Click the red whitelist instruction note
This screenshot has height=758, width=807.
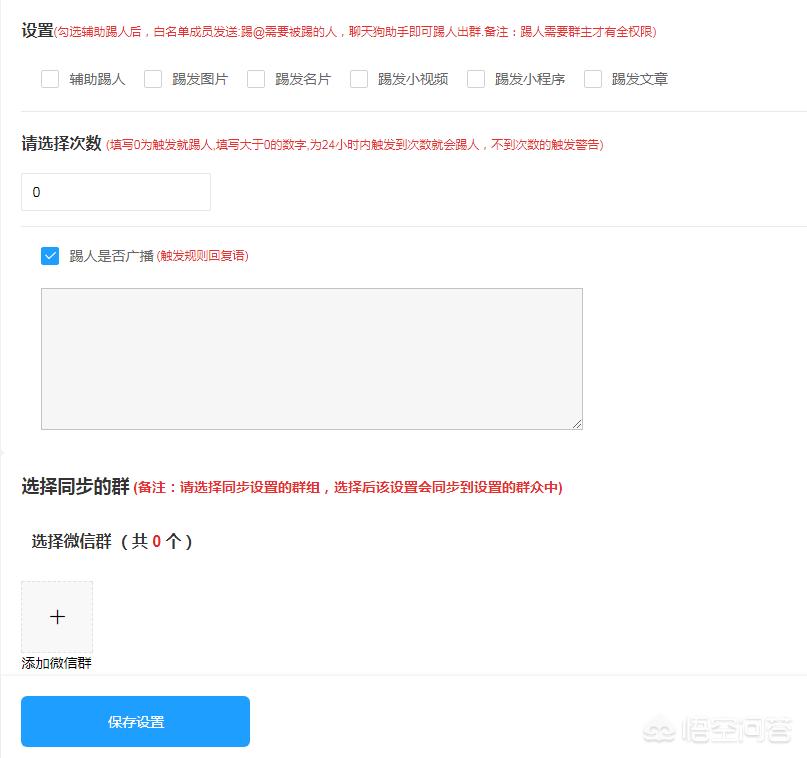pyautogui.click(x=380, y=31)
